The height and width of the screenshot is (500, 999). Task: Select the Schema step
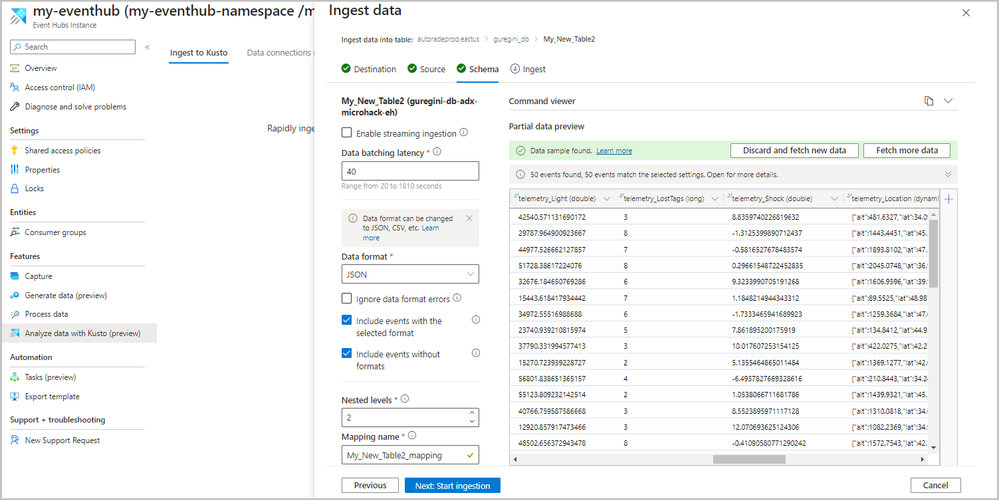click(478, 69)
